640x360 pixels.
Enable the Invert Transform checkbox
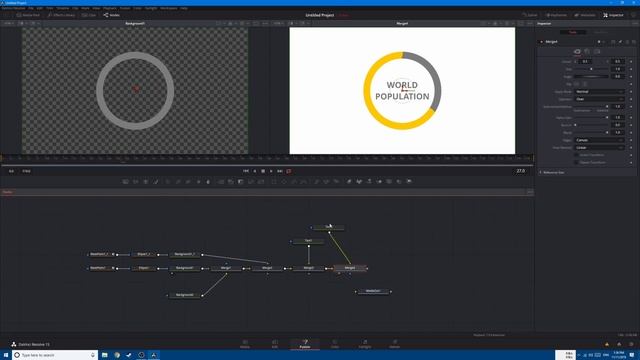[x=577, y=155]
